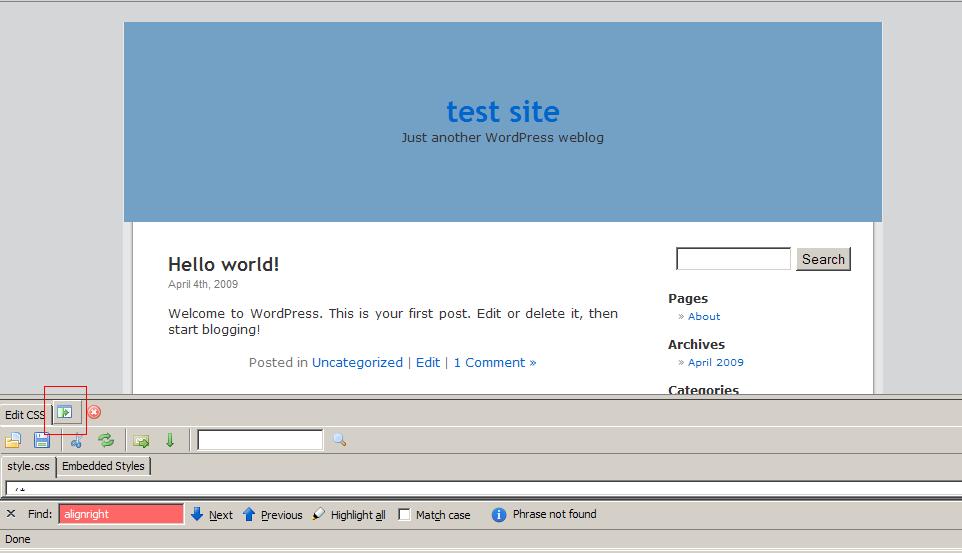This screenshot has width=962, height=553.
Task: Focus the Edit CSS search text field
Action: click(x=260, y=440)
